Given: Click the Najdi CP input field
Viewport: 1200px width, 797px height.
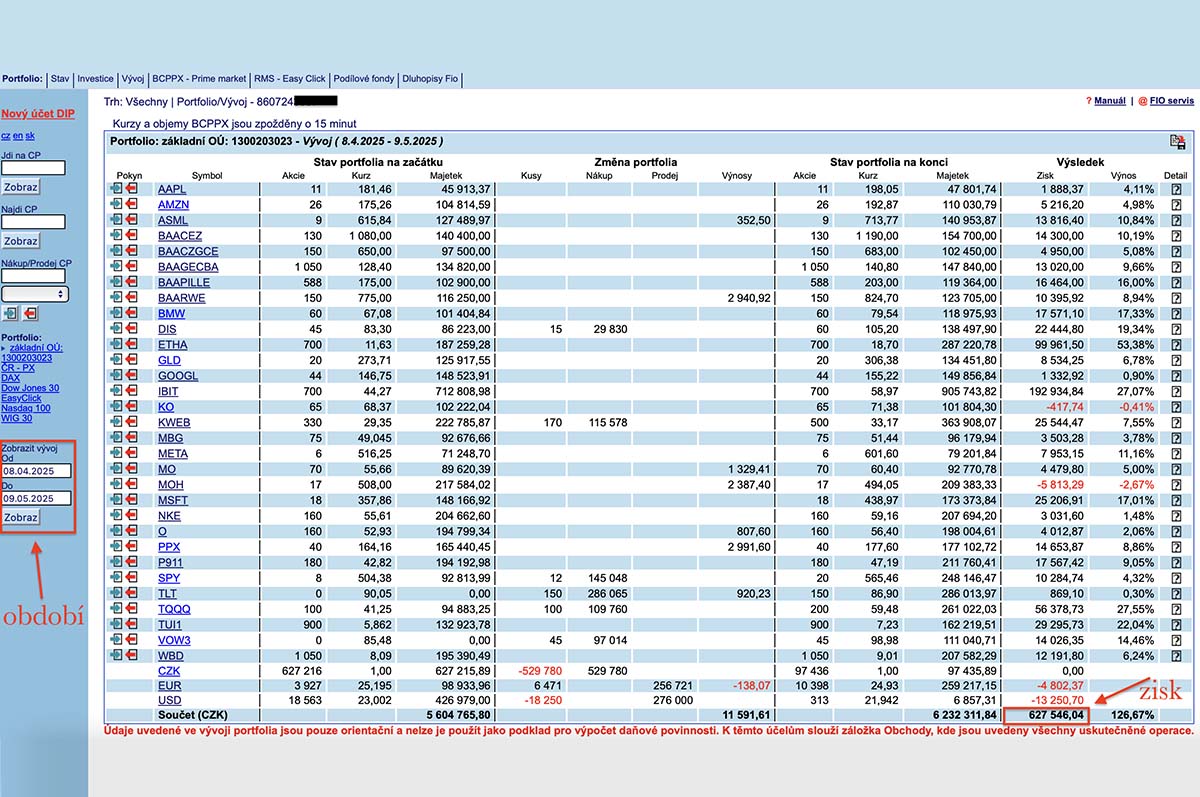Looking at the screenshot, I should [34, 222].
